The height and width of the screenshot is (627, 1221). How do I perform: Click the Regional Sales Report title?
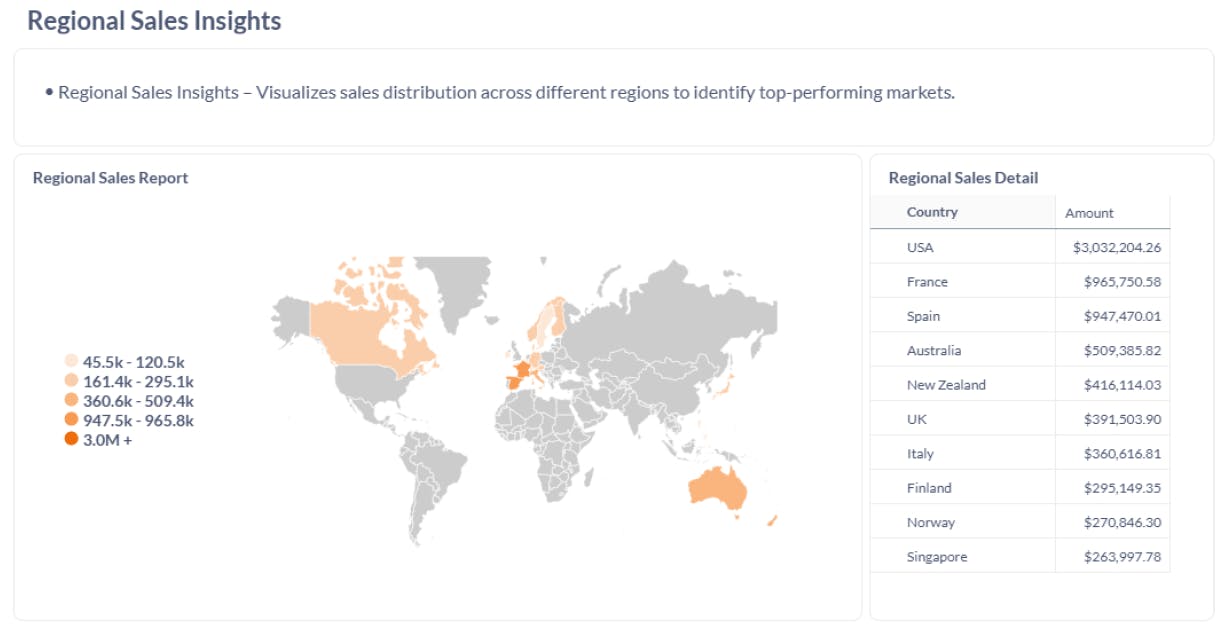click(x=110, y=178)
